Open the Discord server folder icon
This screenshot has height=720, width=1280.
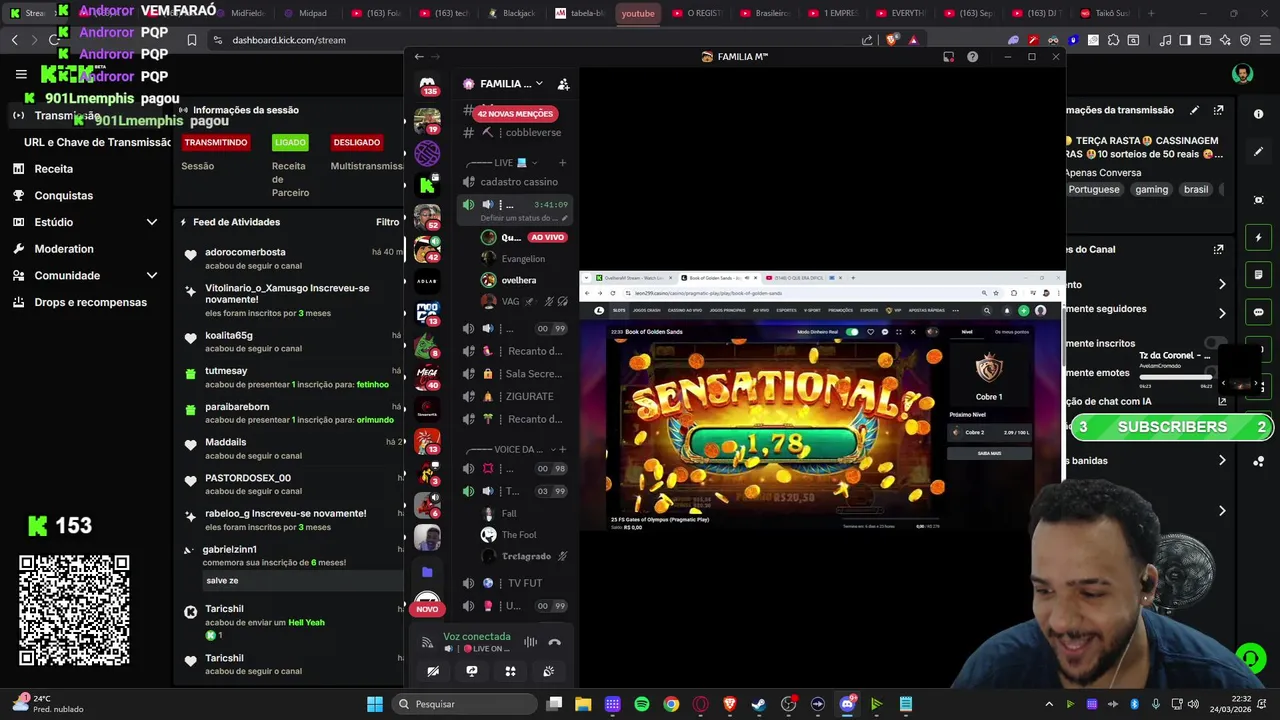(x=427, y=572)
